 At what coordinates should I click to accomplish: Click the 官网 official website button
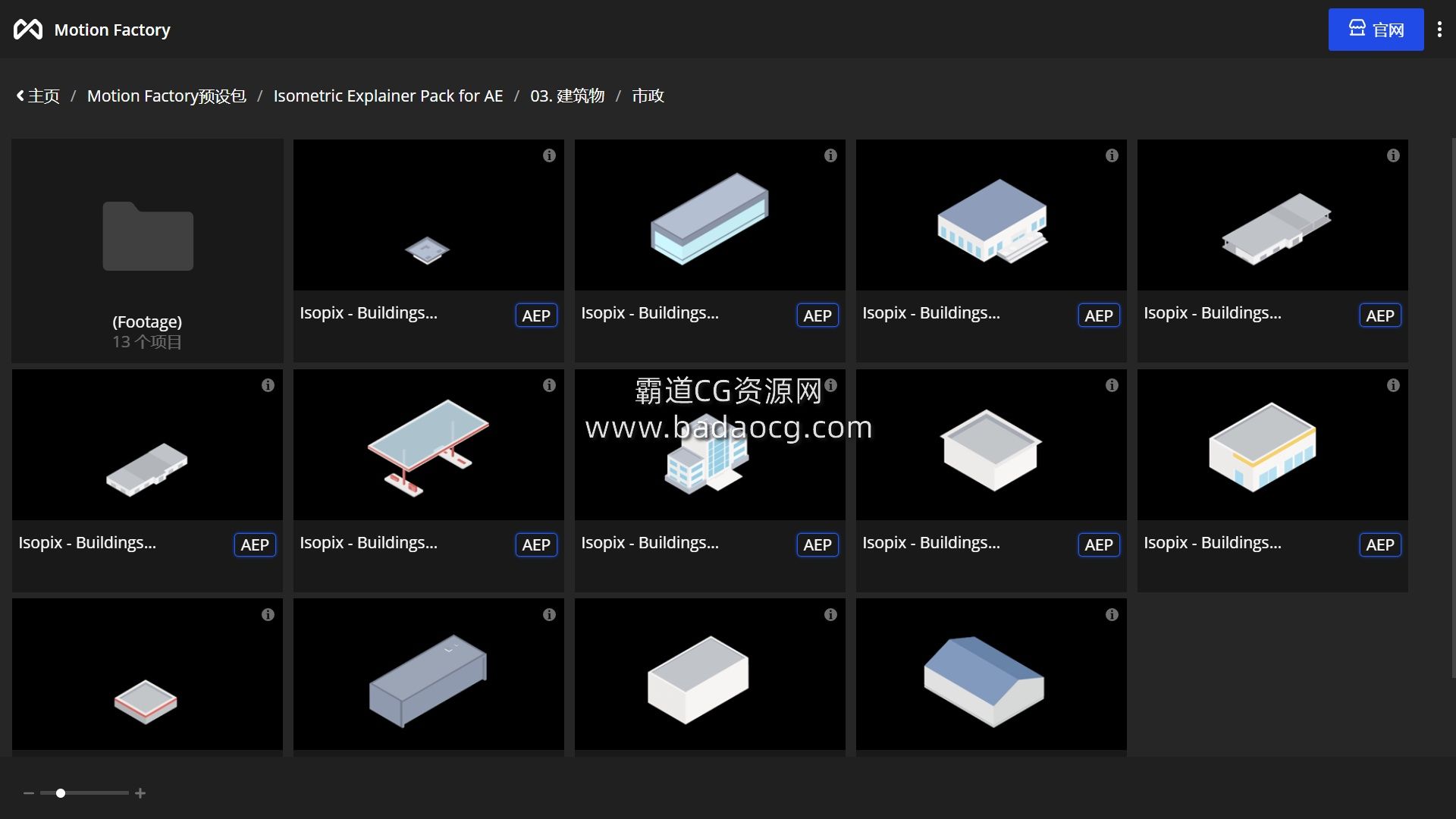click(1376, 30)
